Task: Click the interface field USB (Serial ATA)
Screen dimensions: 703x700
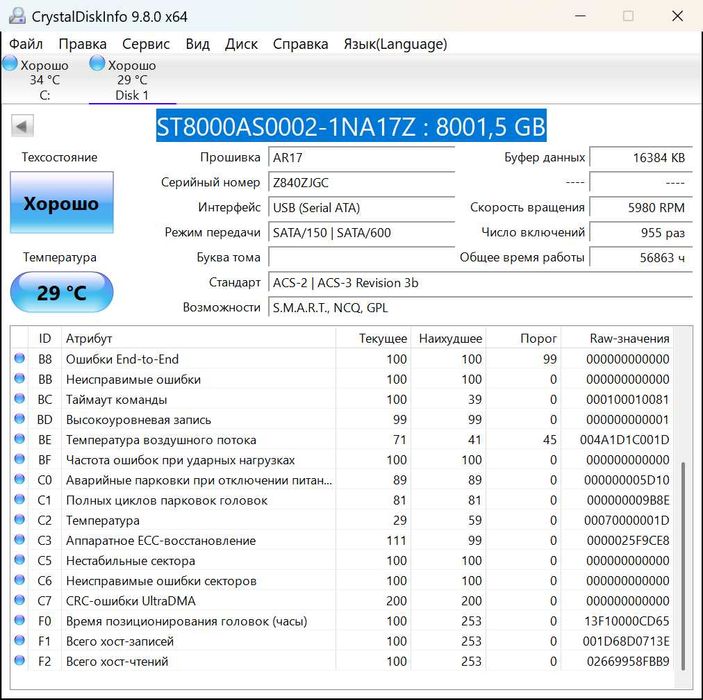Action: pos(361,208)
